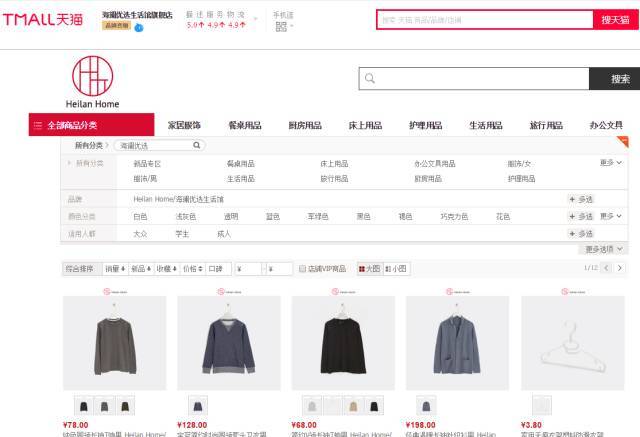Enable multi-select for the 适用人群 row
Image resolution: width=640 pixels, height=437 pixels.
coord(581,233)
